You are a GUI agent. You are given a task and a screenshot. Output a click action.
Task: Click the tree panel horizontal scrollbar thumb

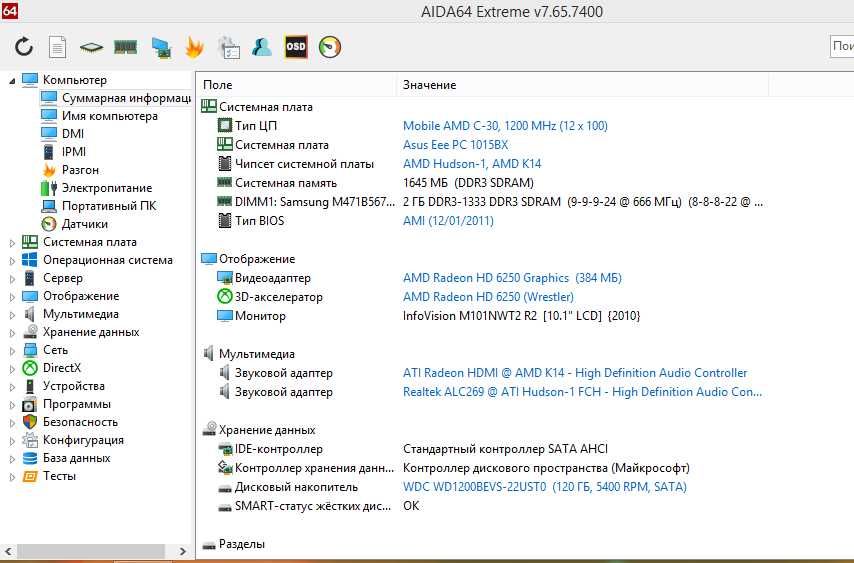point(90,551)
